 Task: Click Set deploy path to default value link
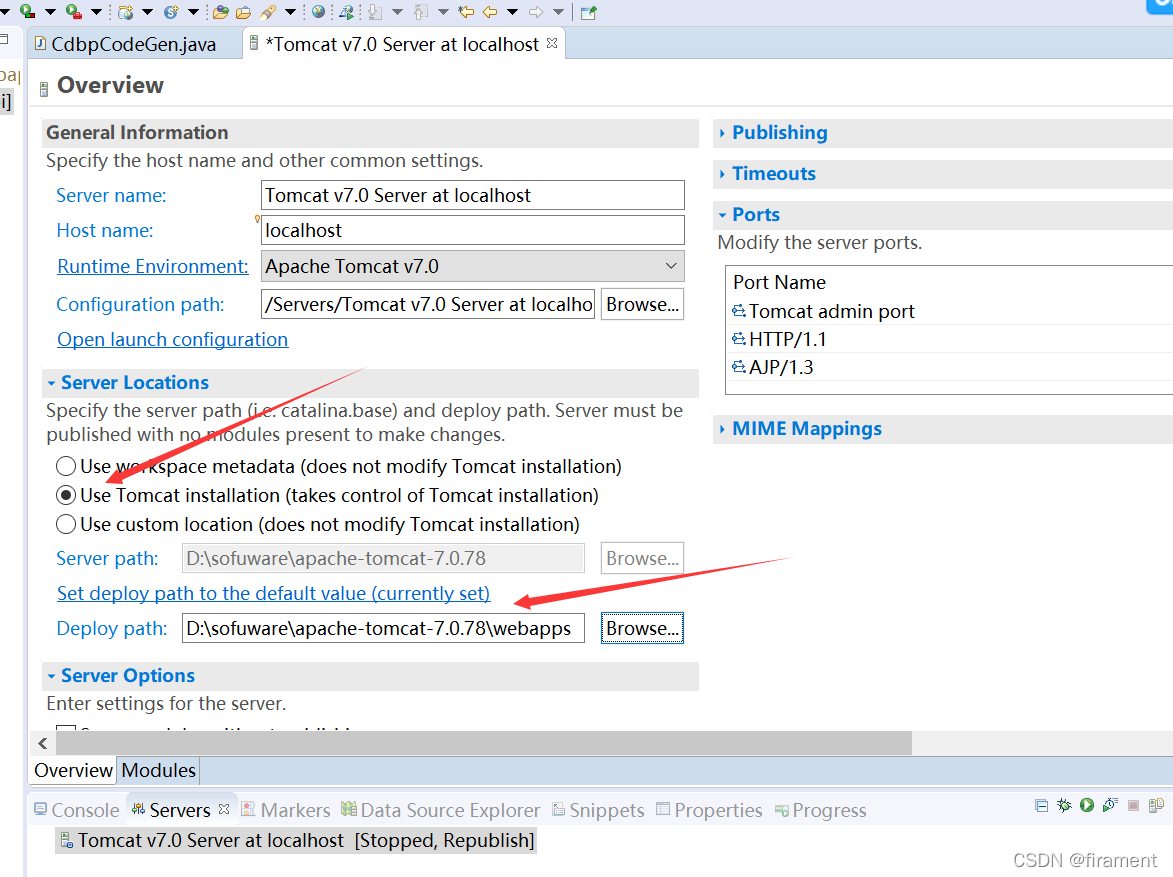pos(274,593)
